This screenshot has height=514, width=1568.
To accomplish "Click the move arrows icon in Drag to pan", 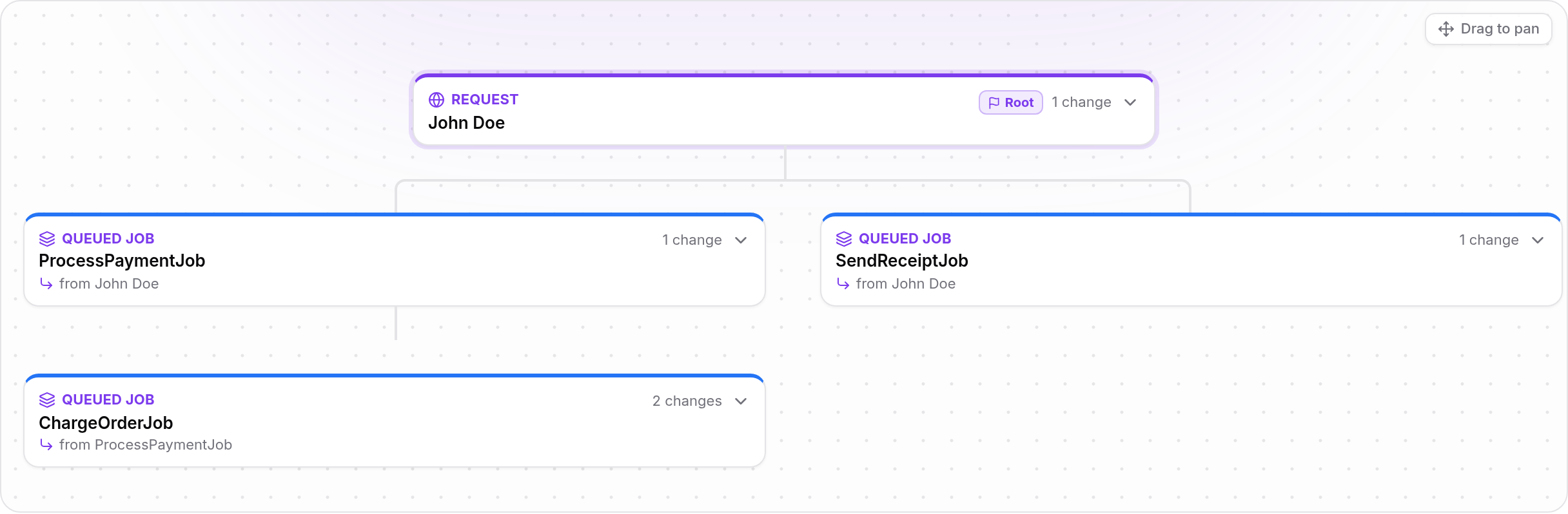I will (1446, 29).
